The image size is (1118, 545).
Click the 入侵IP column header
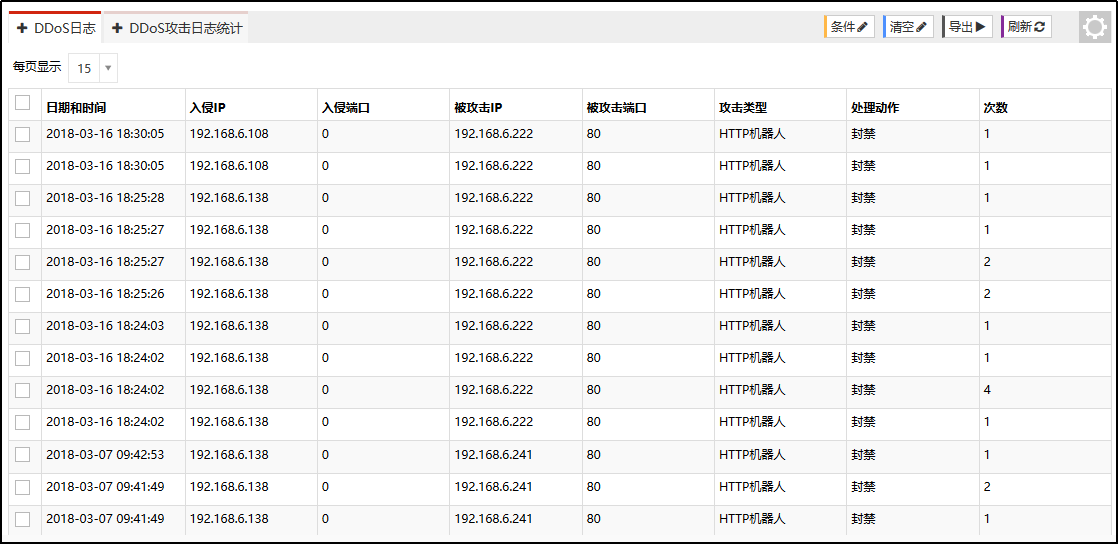208,108
